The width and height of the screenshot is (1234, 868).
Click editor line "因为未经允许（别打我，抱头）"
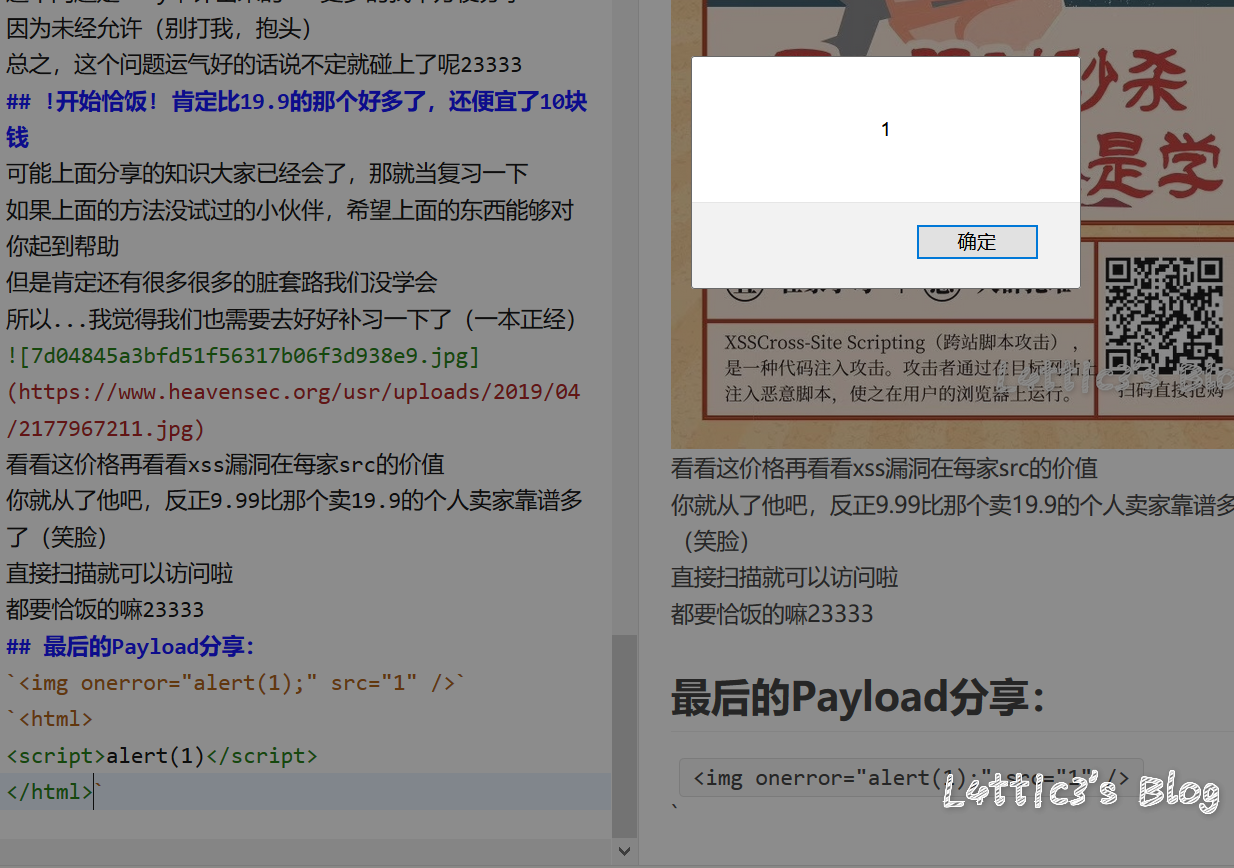point(160,28)
